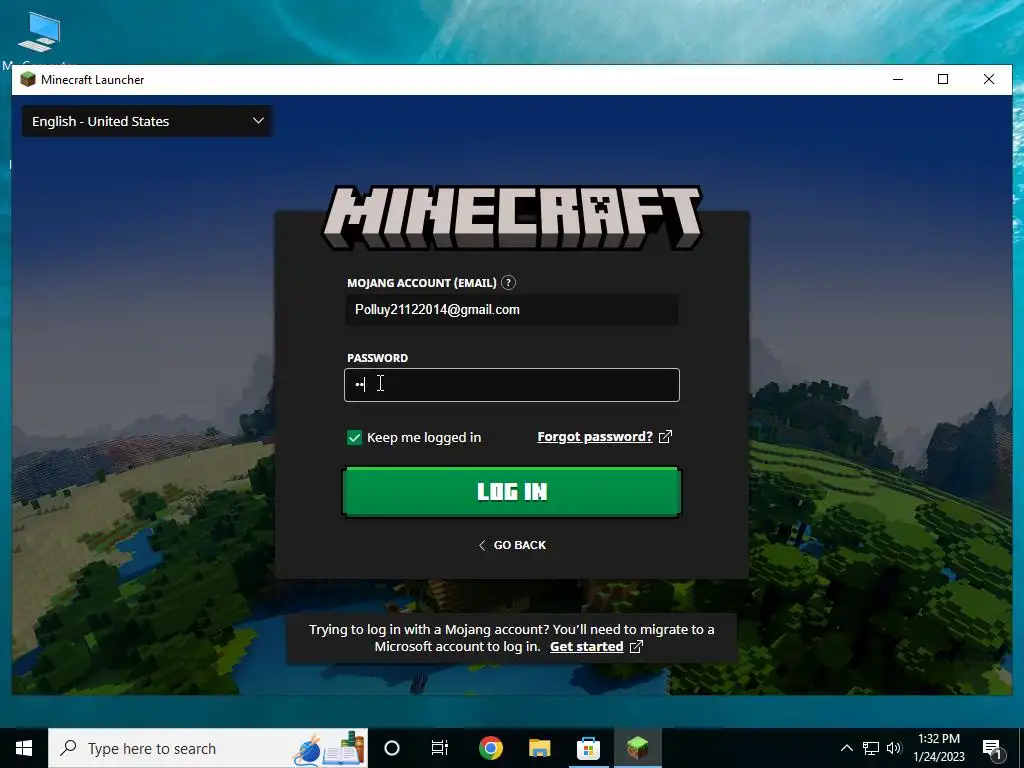1024x768 pixels.
Task: Select the My Computer desktop icon
Action: coord(39,39)
